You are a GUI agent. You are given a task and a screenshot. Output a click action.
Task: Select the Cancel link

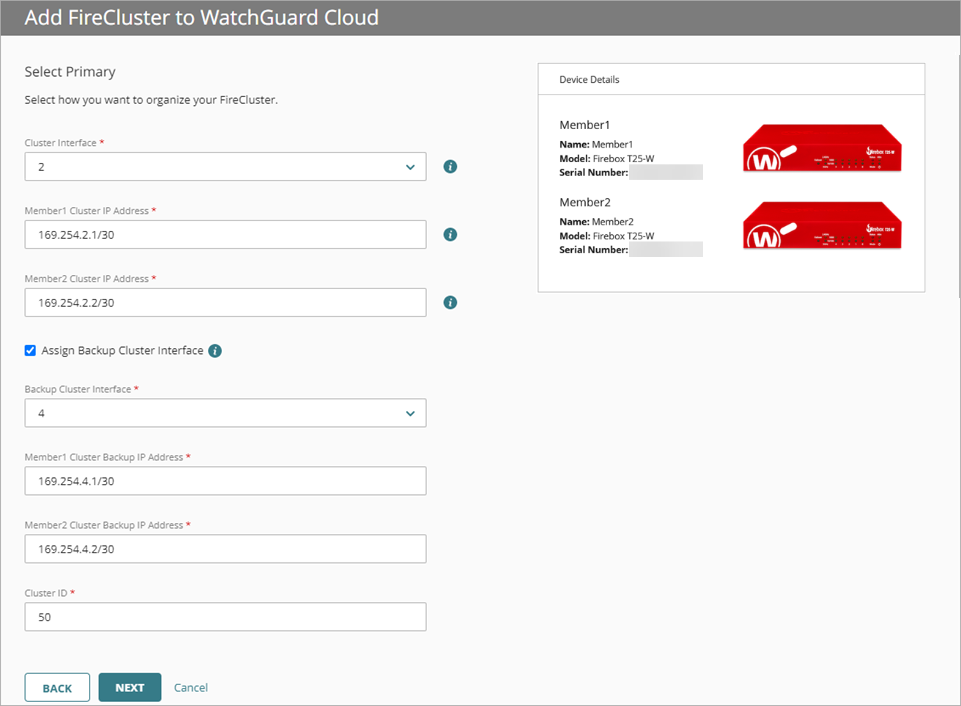[x=190, y=687]
